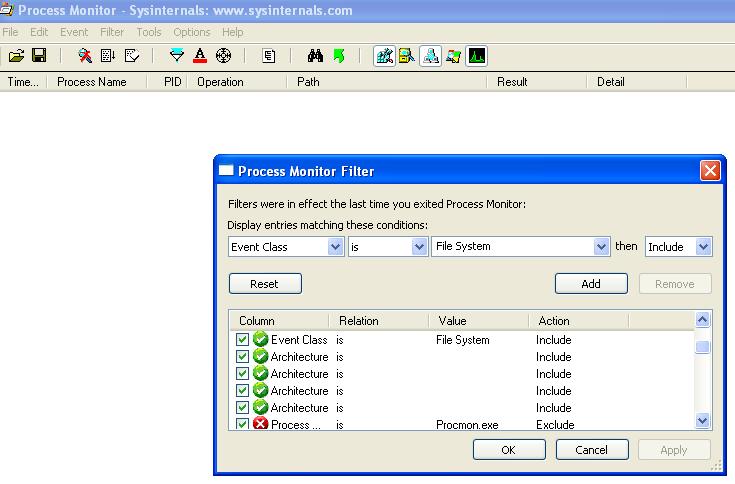Open the Options menu

[192, 32]
